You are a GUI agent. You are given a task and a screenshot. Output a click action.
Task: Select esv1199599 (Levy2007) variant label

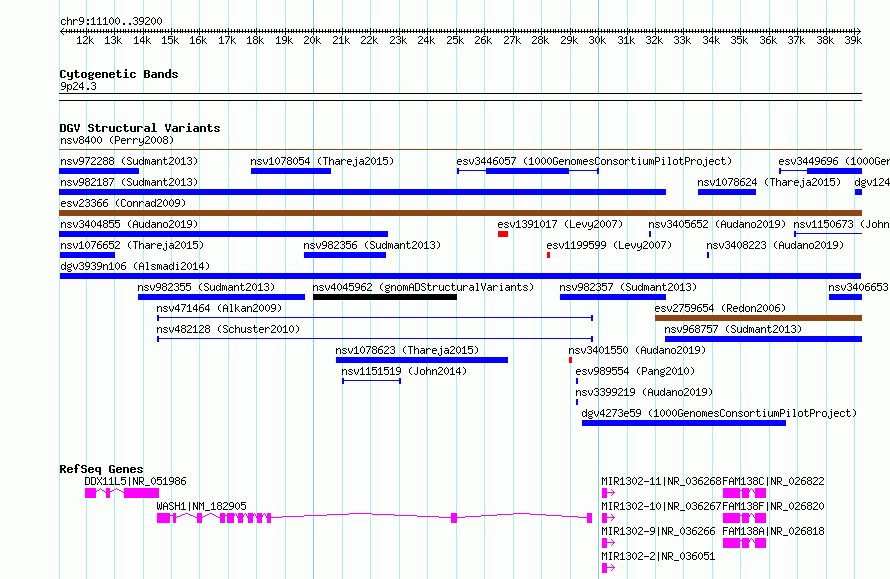pyautogui.click(x=609, y=245)
